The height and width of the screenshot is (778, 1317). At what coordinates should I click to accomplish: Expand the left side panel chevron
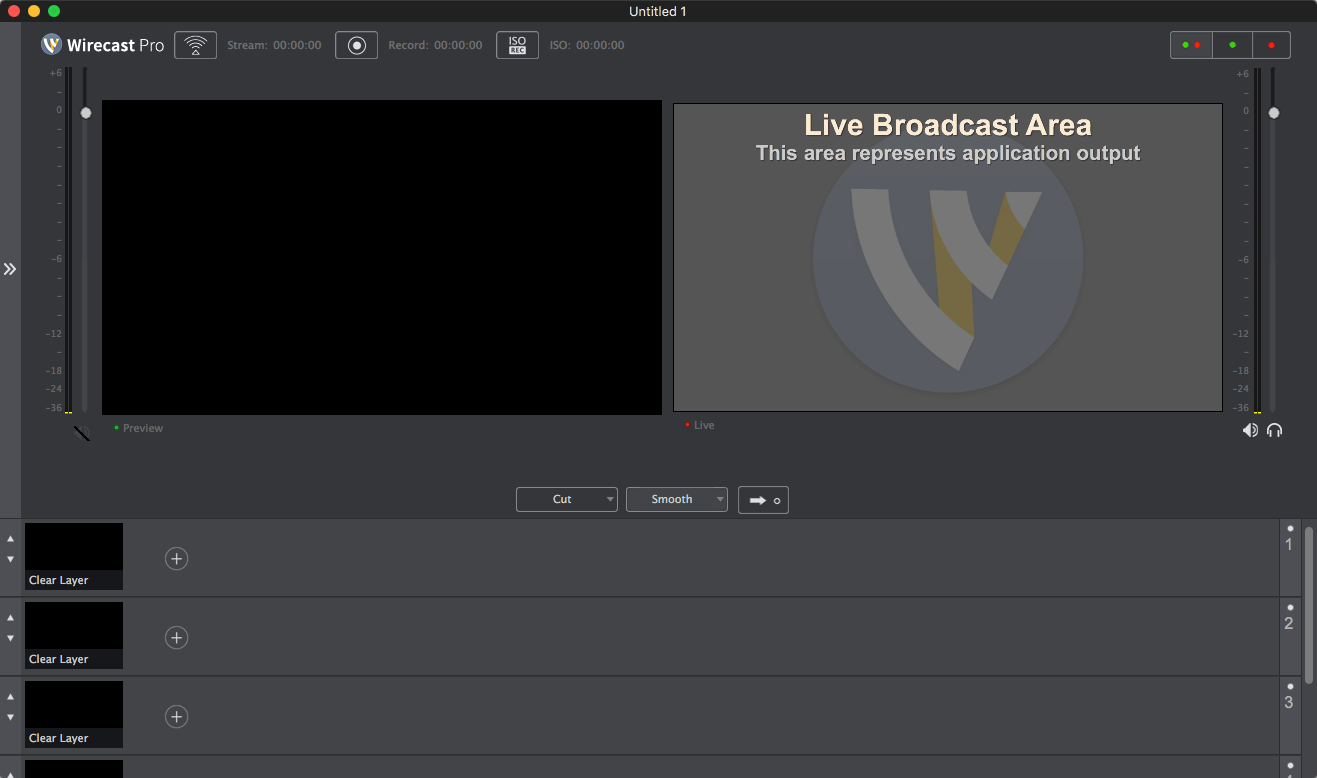pos(10,269)
